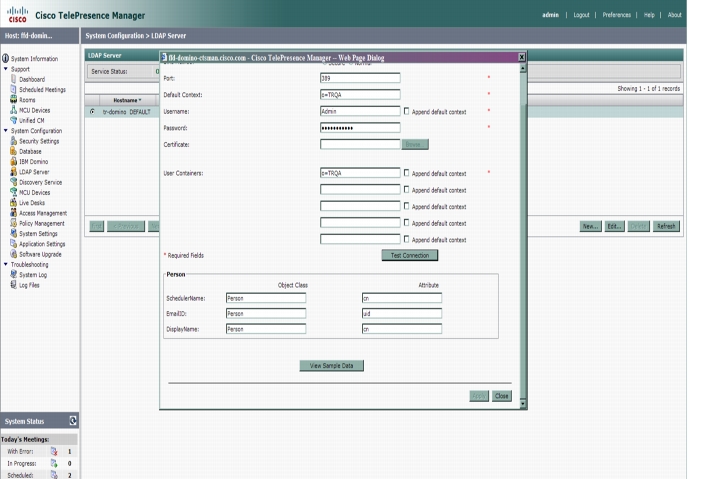Click the IBM Domino icon
Screen dimensions: 701x479
pyautogui.click(x=13, y=161)
